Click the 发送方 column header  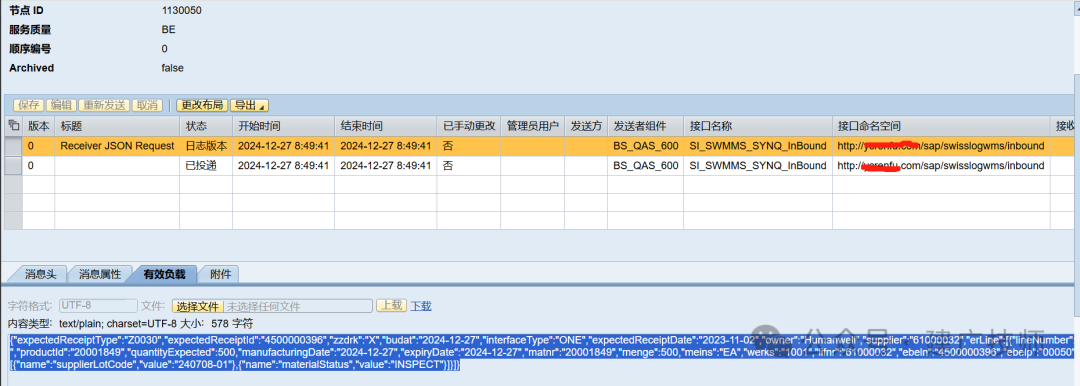[587, 127]
